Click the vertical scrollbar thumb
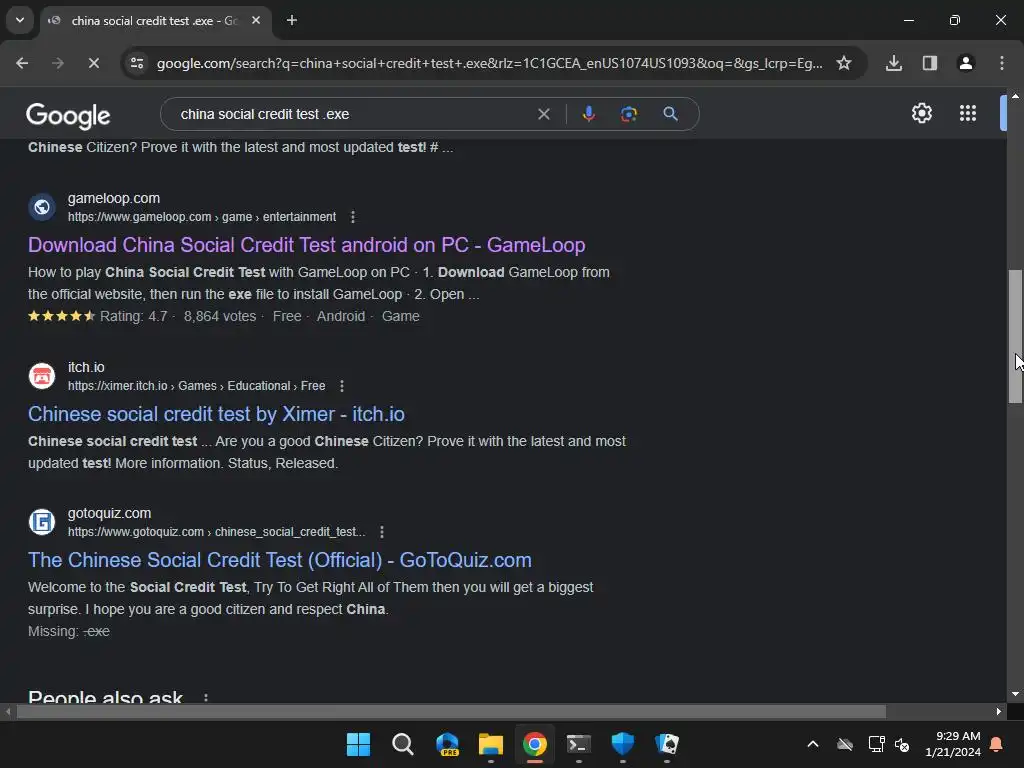This screenshot has height=768, width=1024. [x=1015, y=336]
